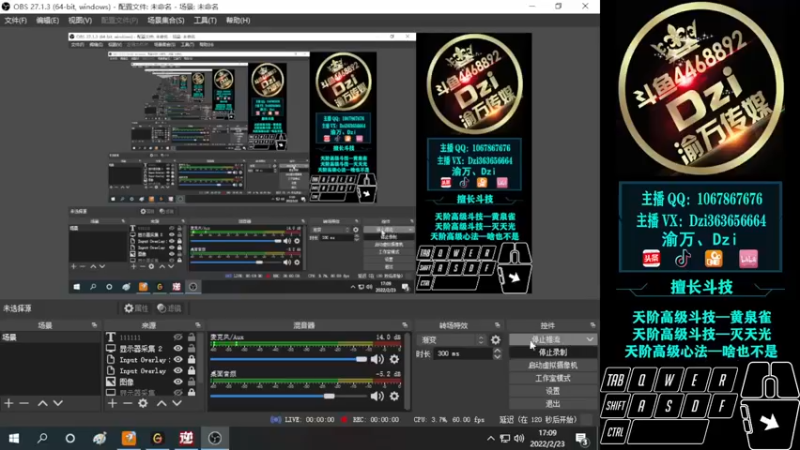Open the 桌面音频 audio settings gear

click(x=394, y=396)
